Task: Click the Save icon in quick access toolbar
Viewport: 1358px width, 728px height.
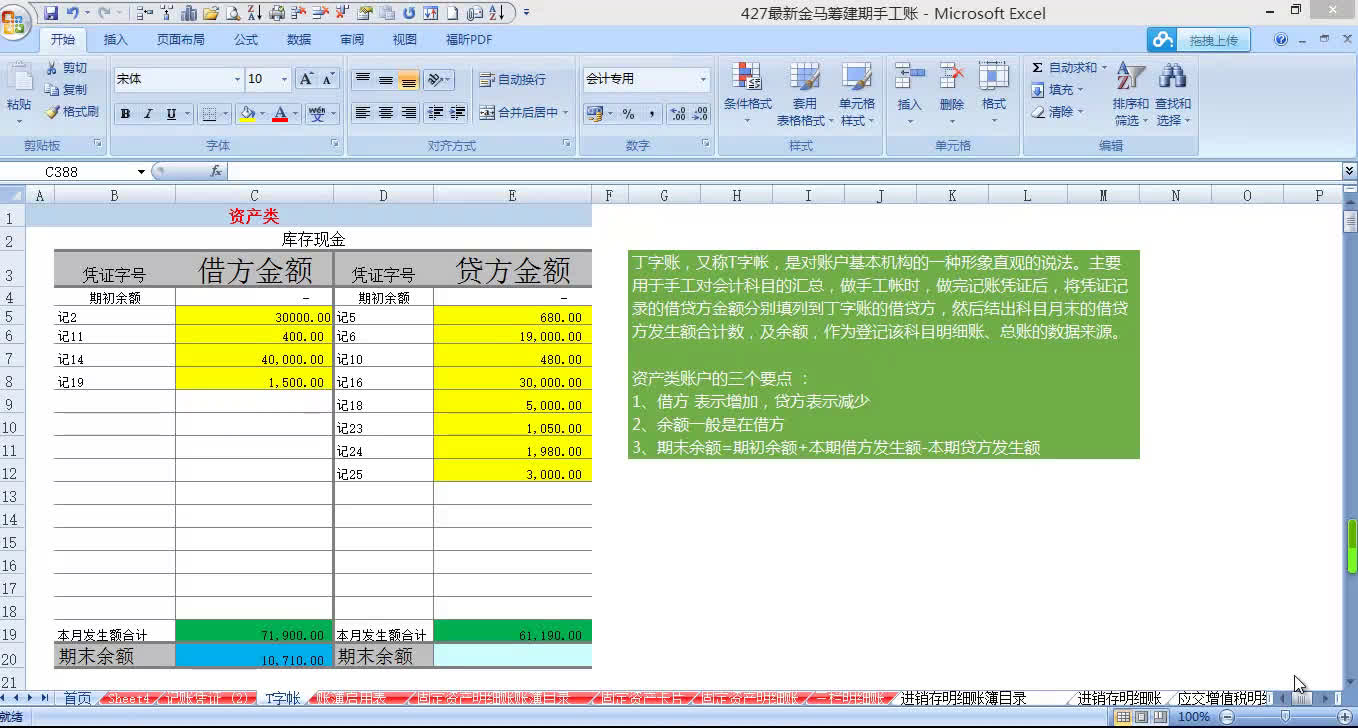Action: point(50,13)
